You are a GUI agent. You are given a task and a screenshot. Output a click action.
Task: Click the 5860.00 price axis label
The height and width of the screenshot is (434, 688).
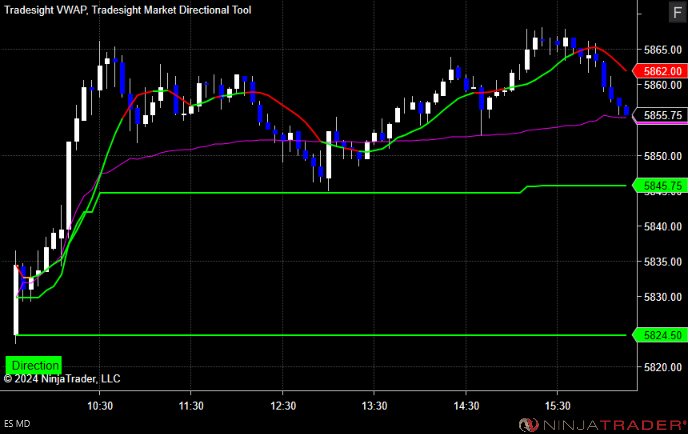coord(663,85)
